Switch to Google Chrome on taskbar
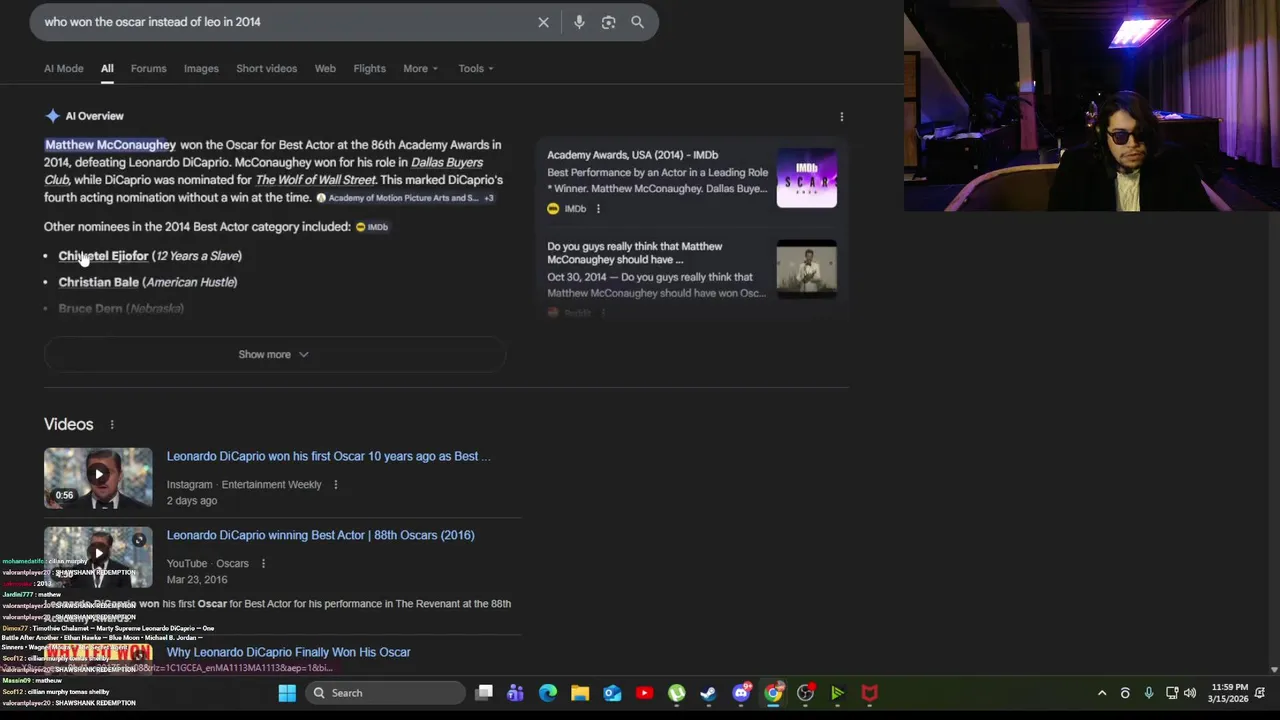1280x720 pixels. point(773,693)
